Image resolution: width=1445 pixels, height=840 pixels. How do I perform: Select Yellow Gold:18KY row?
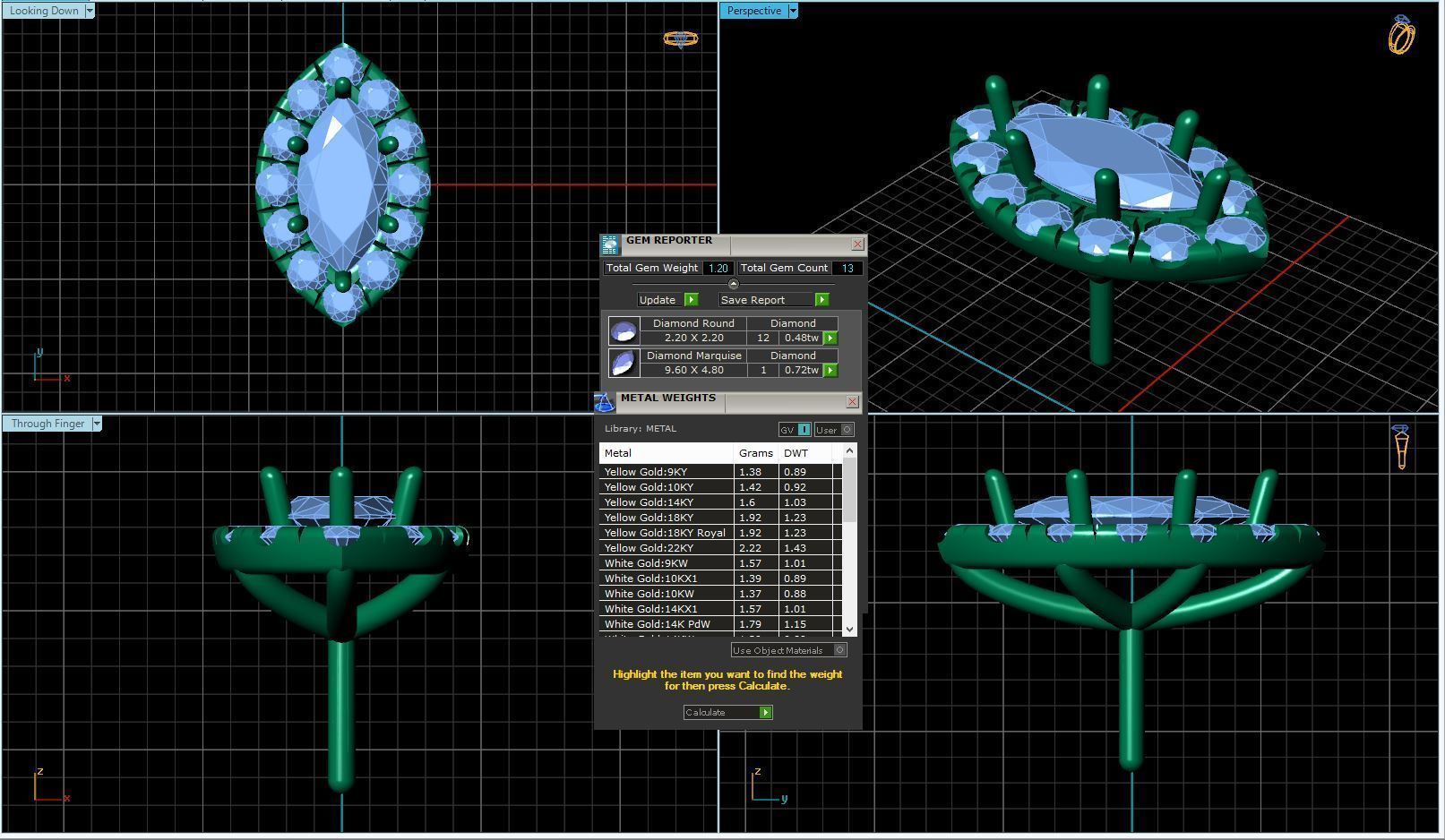point(720,518)
